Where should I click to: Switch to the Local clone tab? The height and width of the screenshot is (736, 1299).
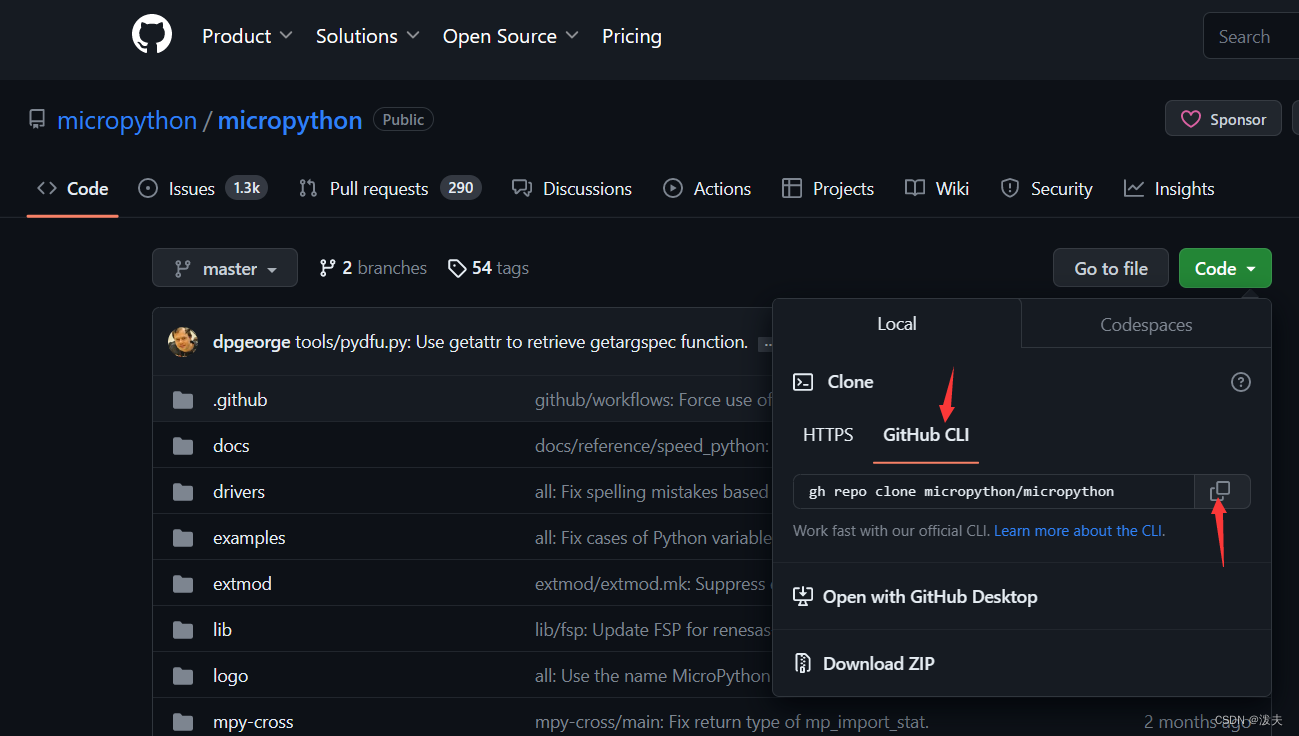pos(897,324)
